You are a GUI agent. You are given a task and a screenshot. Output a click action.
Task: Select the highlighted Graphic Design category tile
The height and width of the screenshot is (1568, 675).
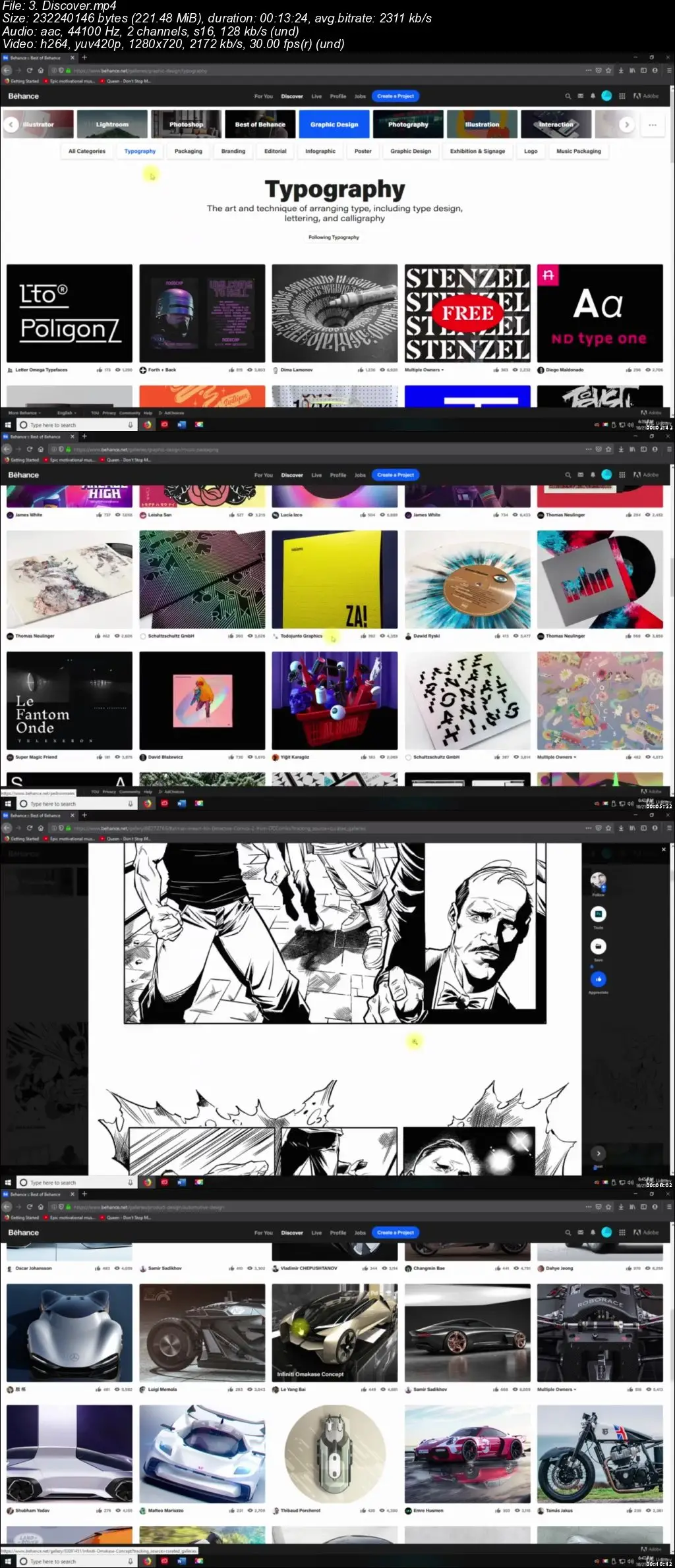[334, 124]
